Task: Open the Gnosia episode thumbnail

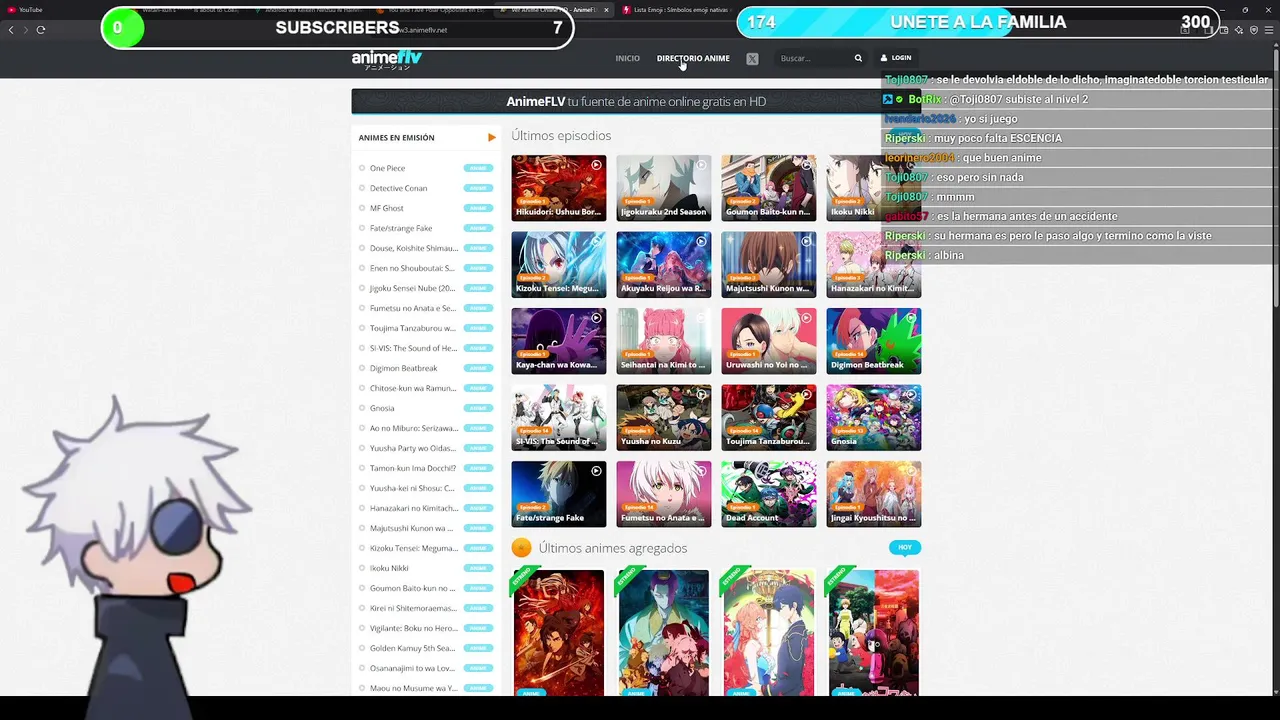Action: coord(873,417)
